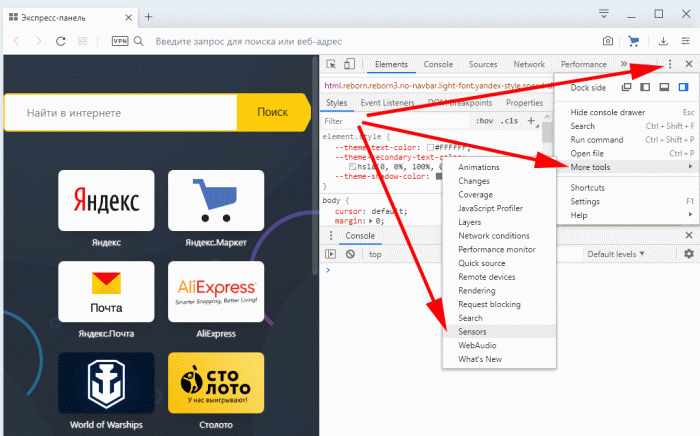Toggle the device toolbar icon

[348, 65]
